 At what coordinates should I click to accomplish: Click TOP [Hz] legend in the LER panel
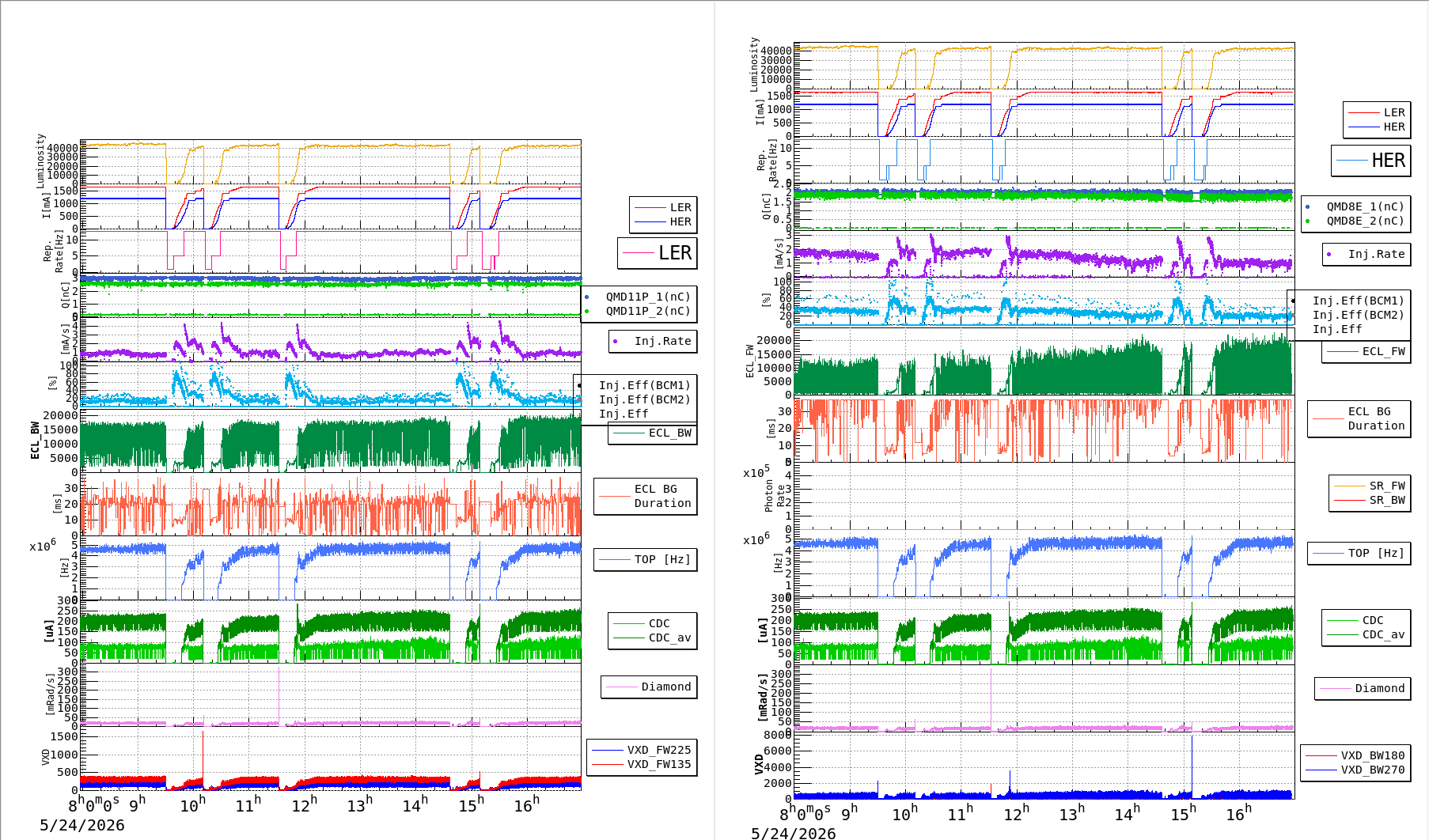point(662,559)
